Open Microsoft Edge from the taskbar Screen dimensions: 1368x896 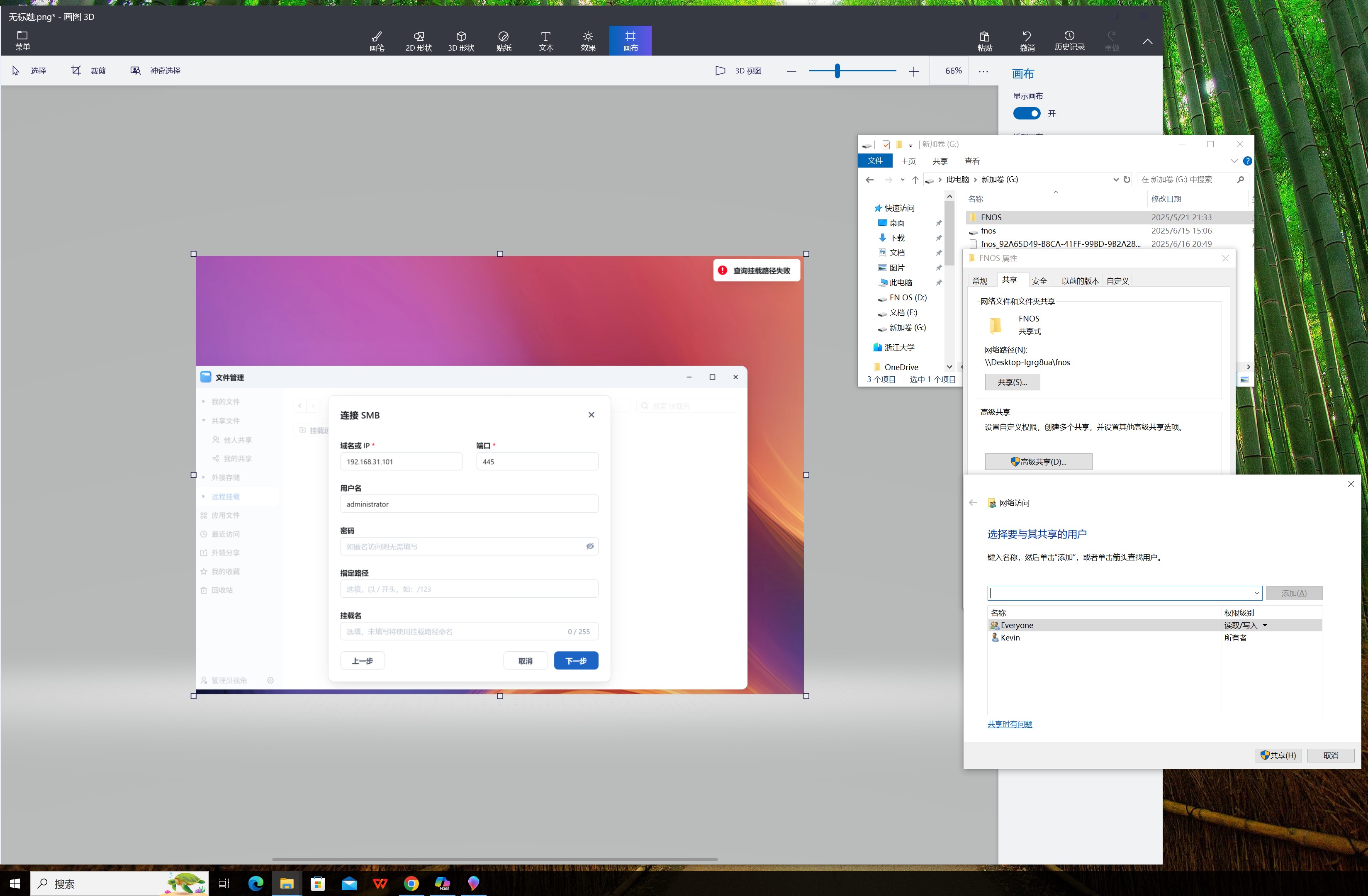coord(255,884)
